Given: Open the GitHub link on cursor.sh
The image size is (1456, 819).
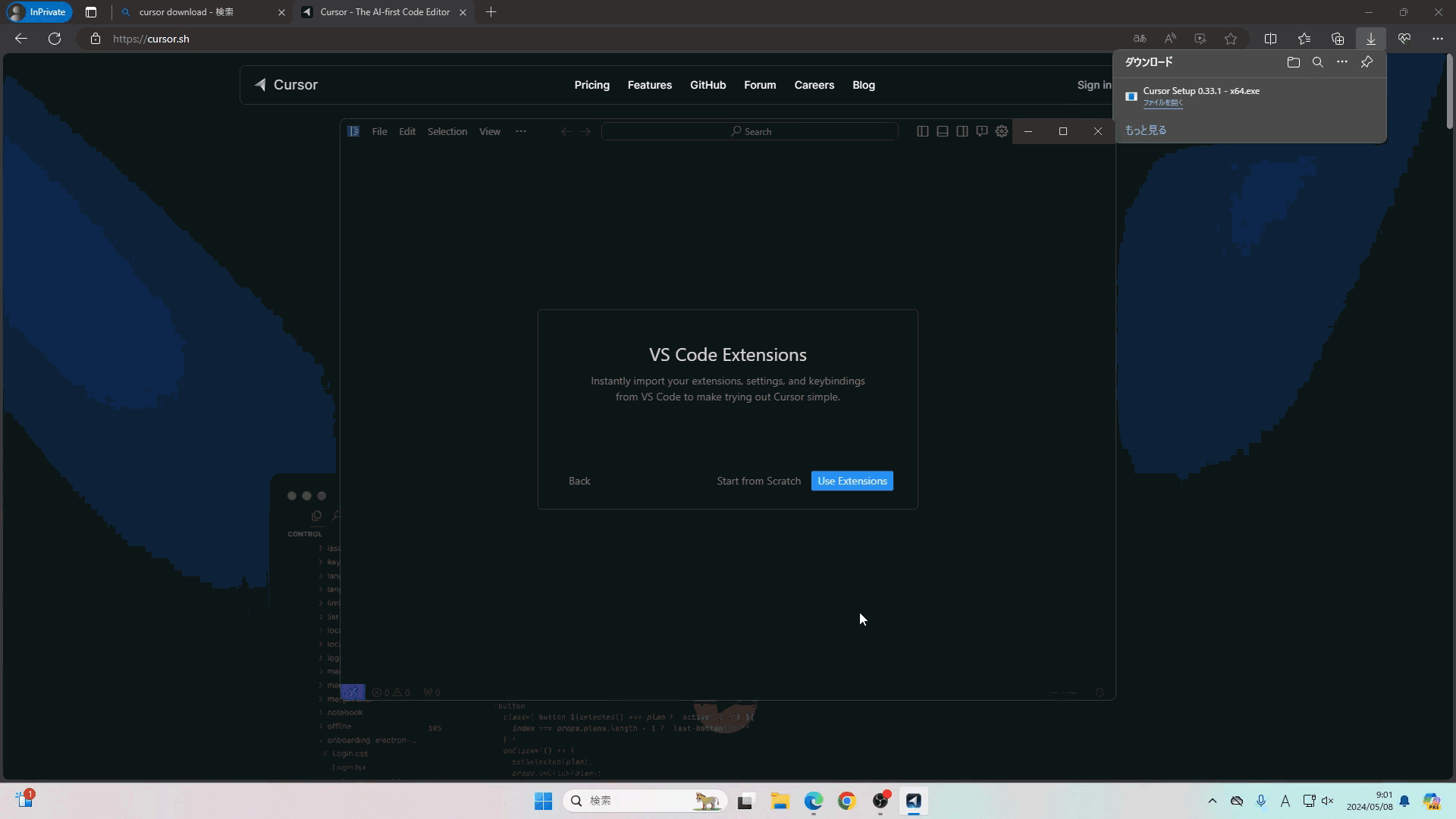Looking at the screenshot, I should point(708,85).
